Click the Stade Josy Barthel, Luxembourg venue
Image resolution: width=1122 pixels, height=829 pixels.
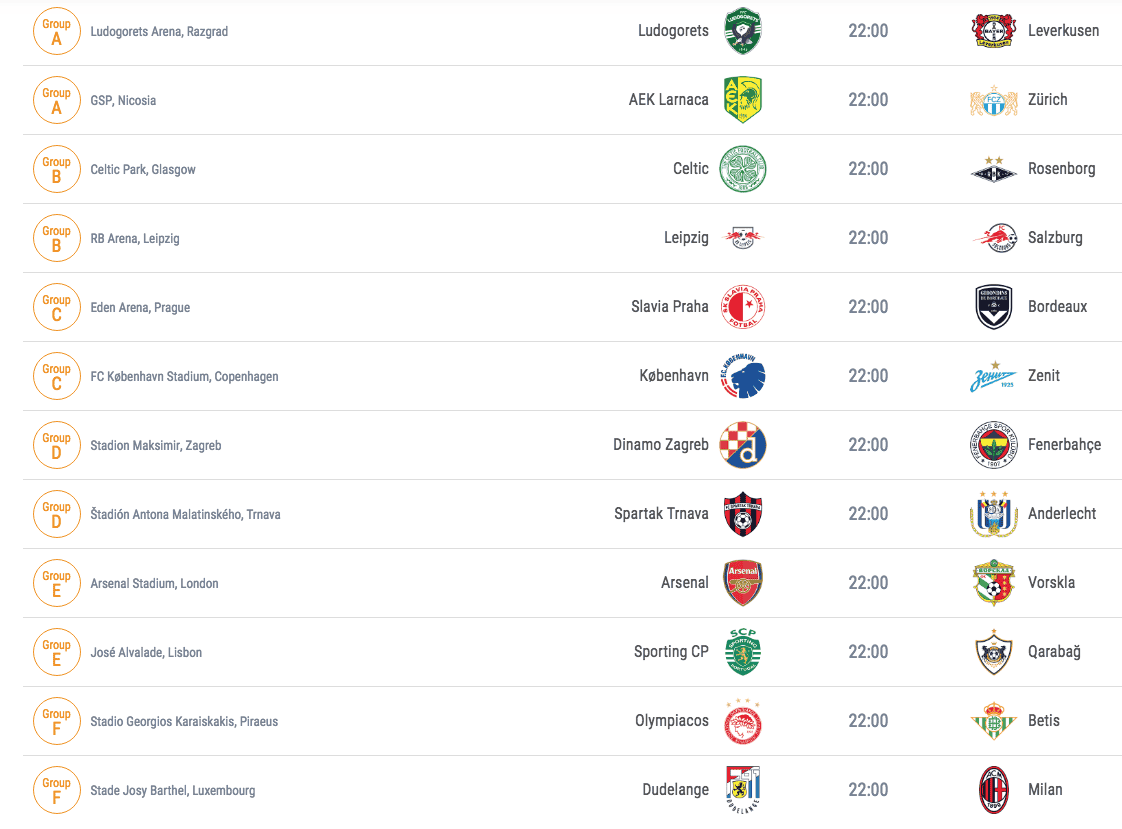172,790
